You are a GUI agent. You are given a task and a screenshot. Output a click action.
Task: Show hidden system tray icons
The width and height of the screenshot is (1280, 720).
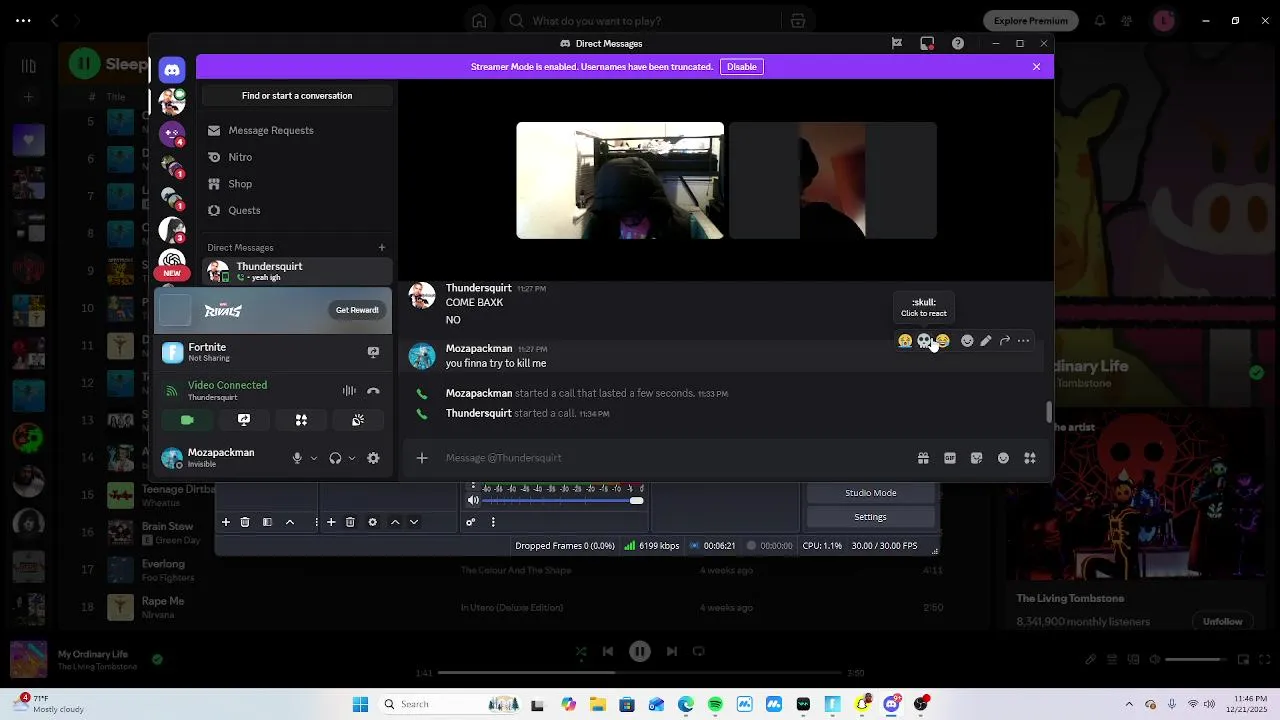(x=1129, y=704)
